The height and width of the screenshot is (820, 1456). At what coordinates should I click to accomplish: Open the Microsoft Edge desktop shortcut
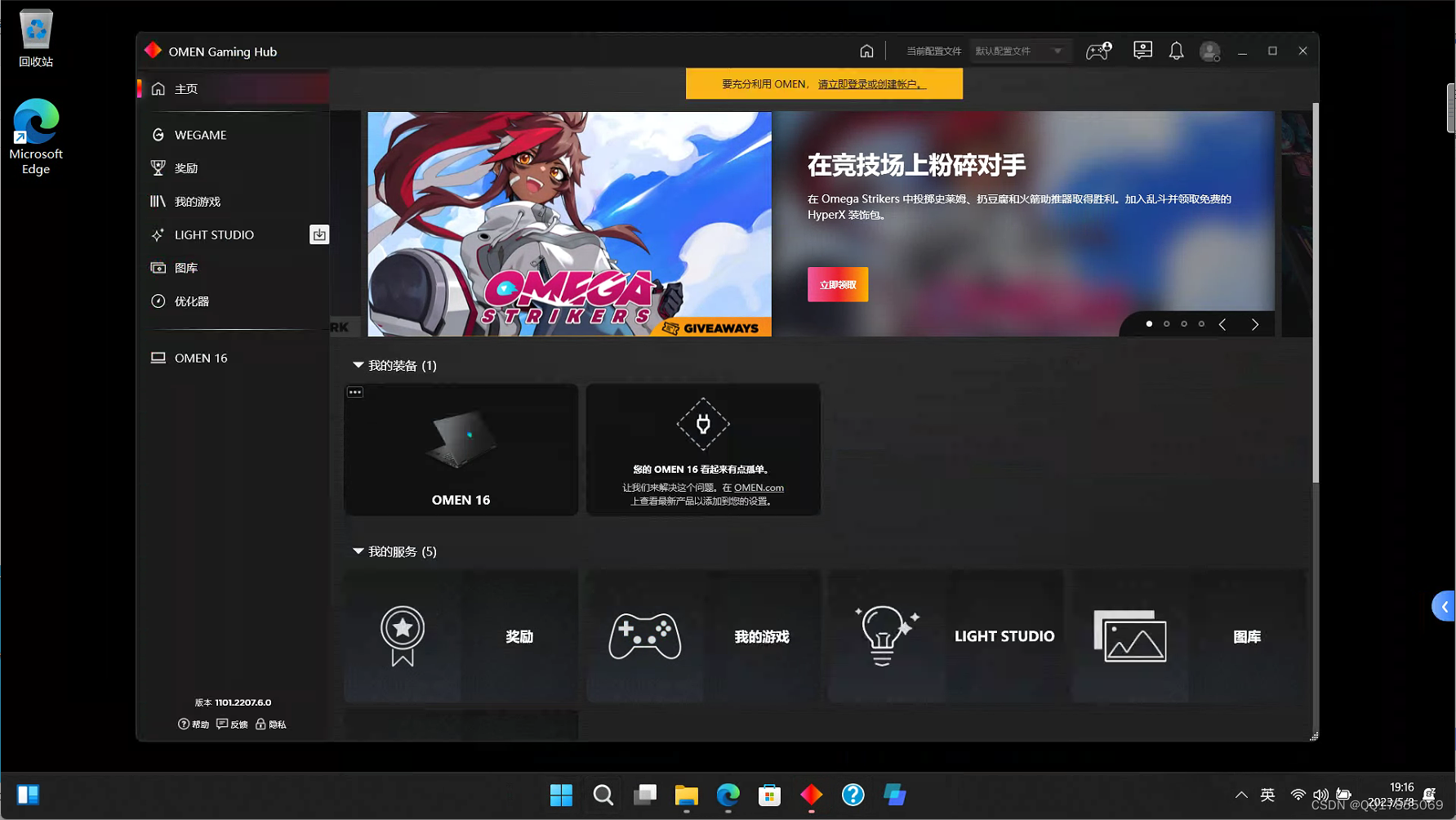pyautogui.click(x=36, y=136)
